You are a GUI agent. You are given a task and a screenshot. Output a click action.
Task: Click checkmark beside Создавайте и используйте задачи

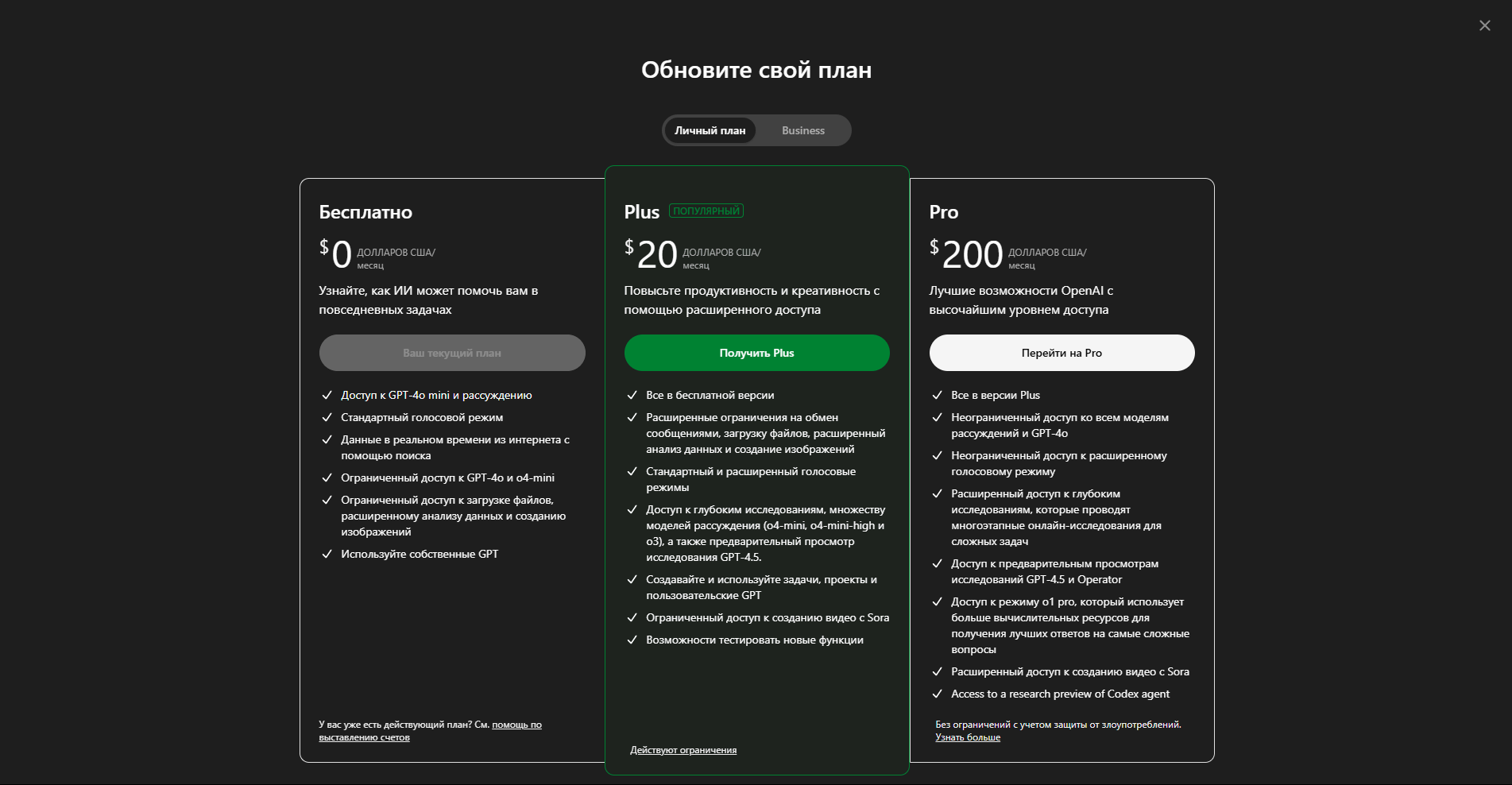(632, 579)
